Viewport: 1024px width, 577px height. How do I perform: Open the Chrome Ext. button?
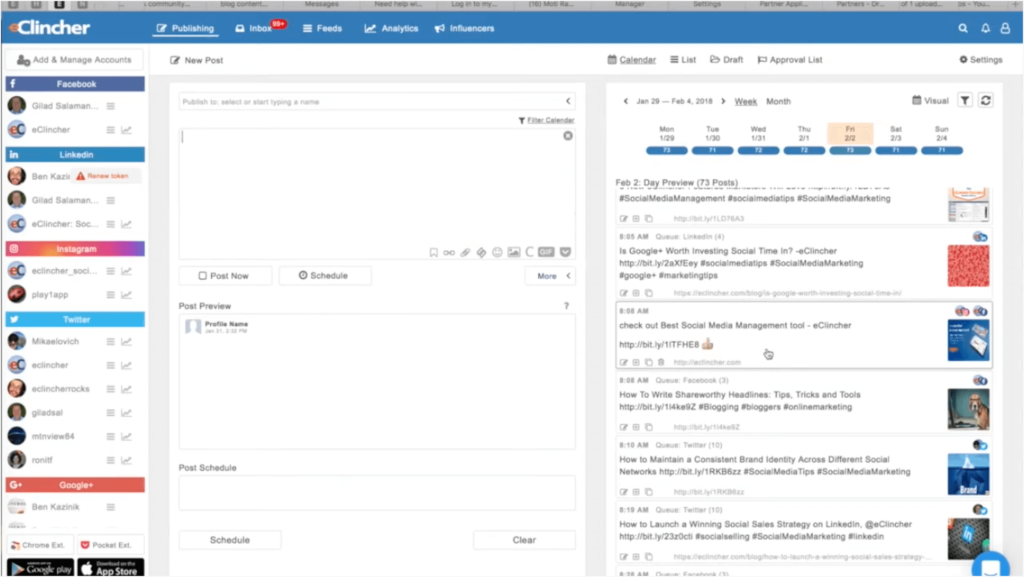(x=39, y=545)
